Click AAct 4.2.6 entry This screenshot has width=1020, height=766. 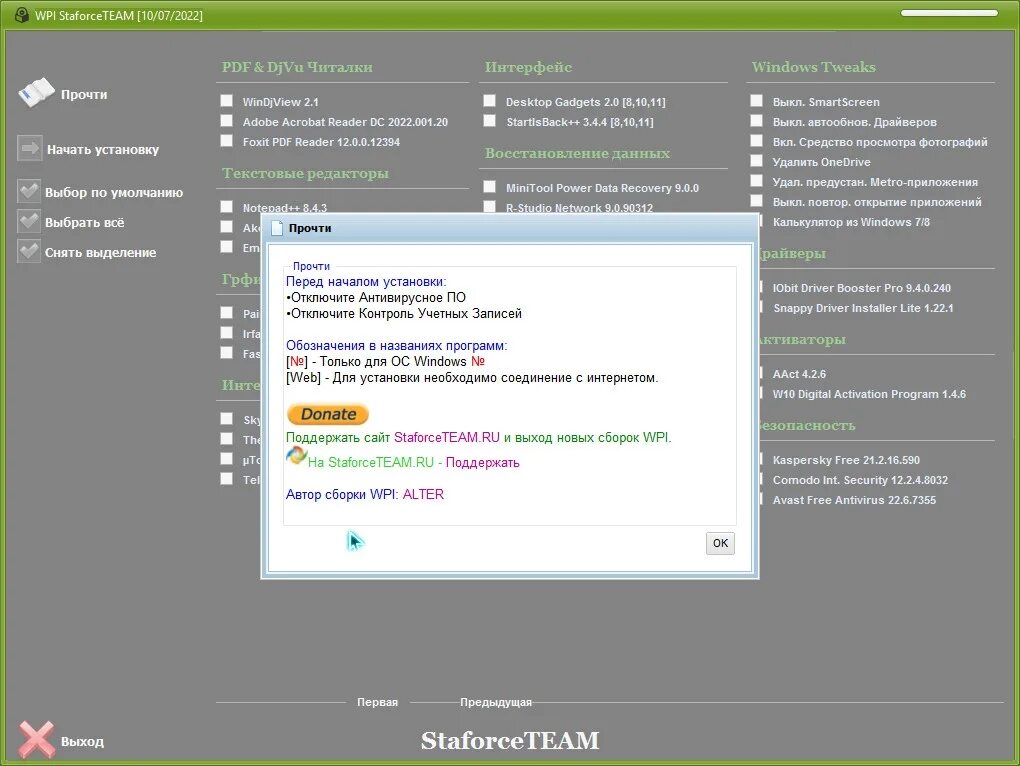(799, 375)
